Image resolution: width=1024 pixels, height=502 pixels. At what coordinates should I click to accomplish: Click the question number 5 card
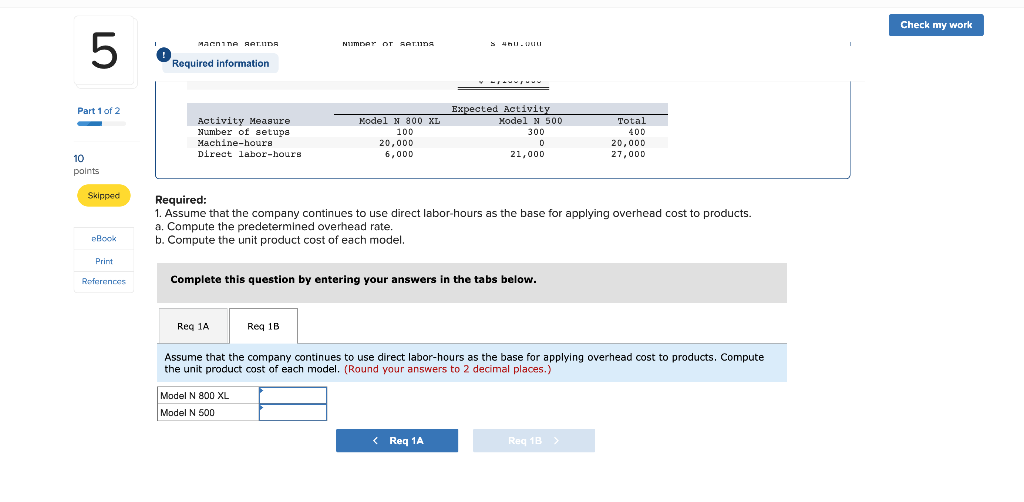click(104, 52)
